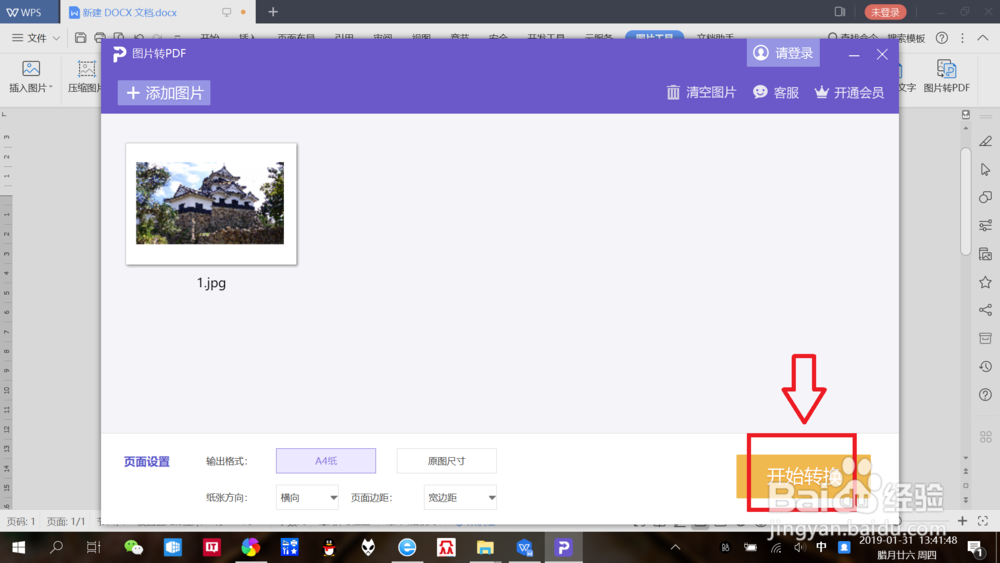1000x563 pixels.
Task: Click the save icon in WPS quick toolbar
Action: 80,38
